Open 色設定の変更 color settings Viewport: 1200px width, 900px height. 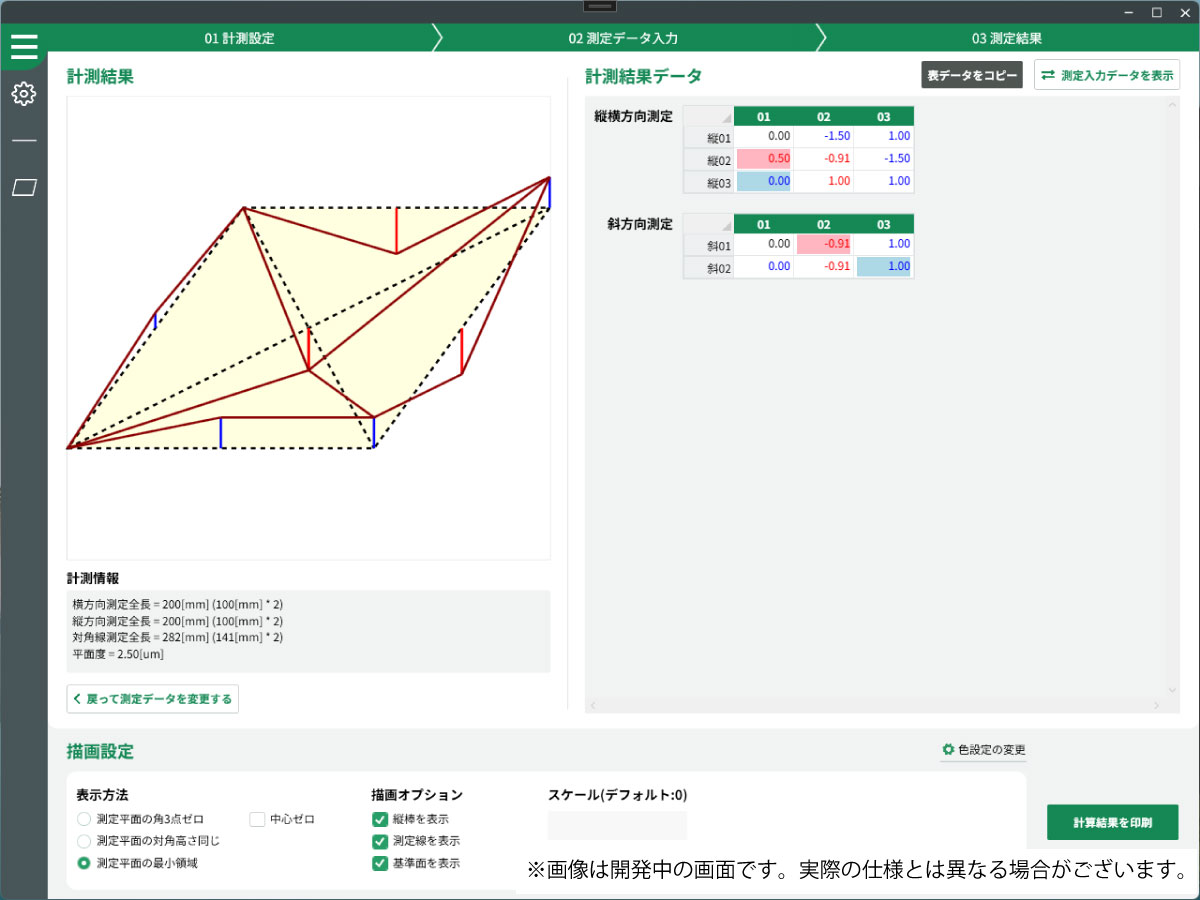pos(983,750)
